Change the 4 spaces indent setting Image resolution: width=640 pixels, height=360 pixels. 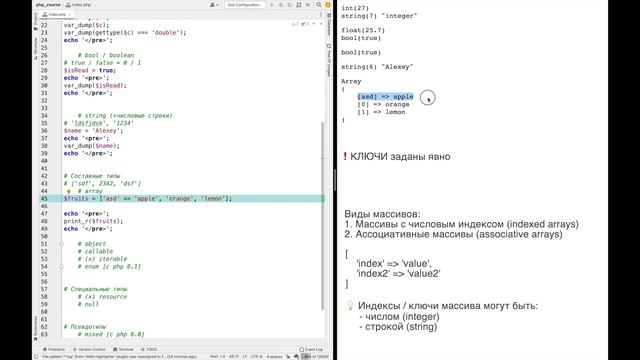[274, 357]
